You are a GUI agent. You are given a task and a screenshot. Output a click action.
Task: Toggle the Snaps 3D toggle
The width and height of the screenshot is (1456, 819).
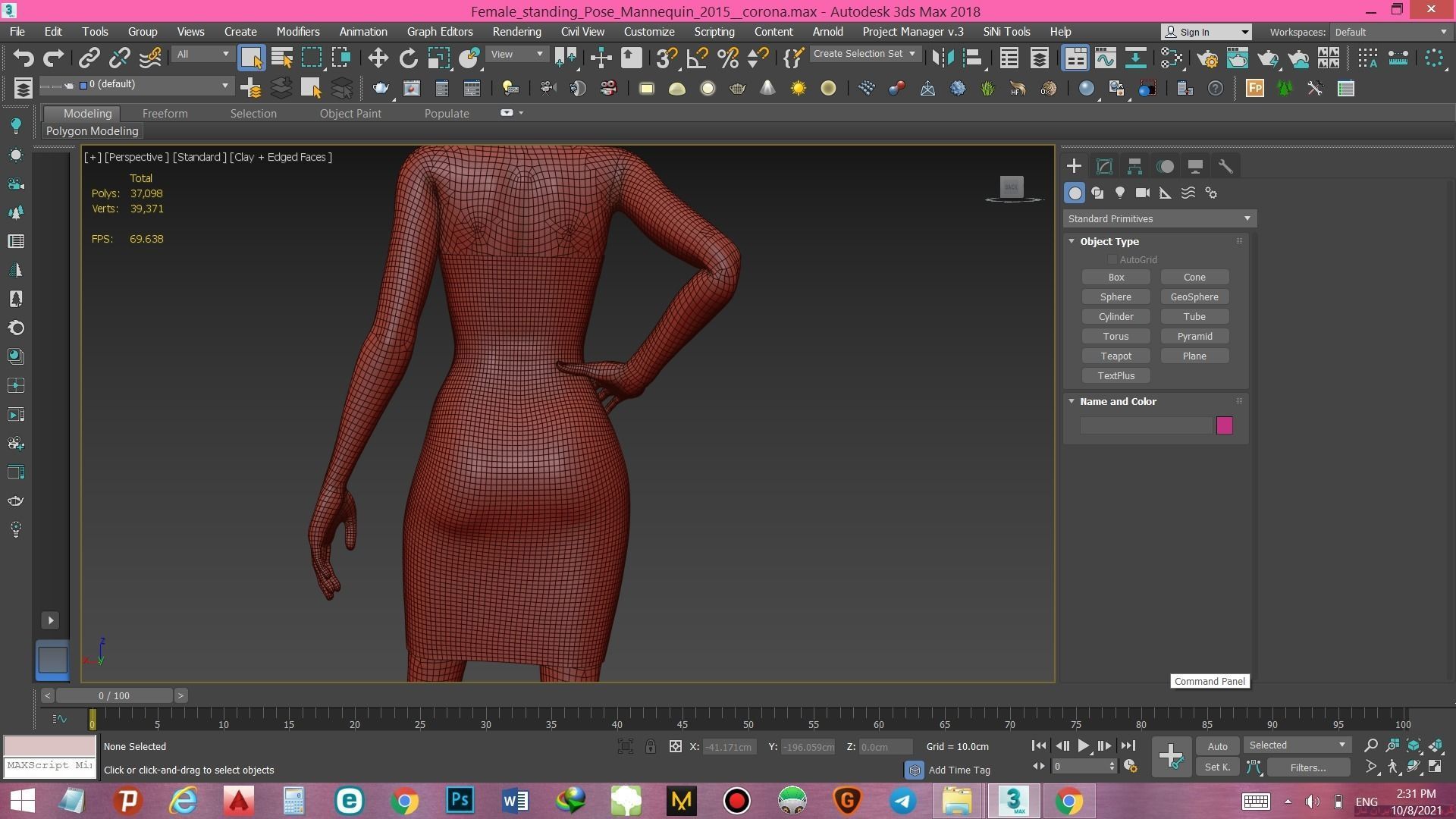click(x=667, y=58)
